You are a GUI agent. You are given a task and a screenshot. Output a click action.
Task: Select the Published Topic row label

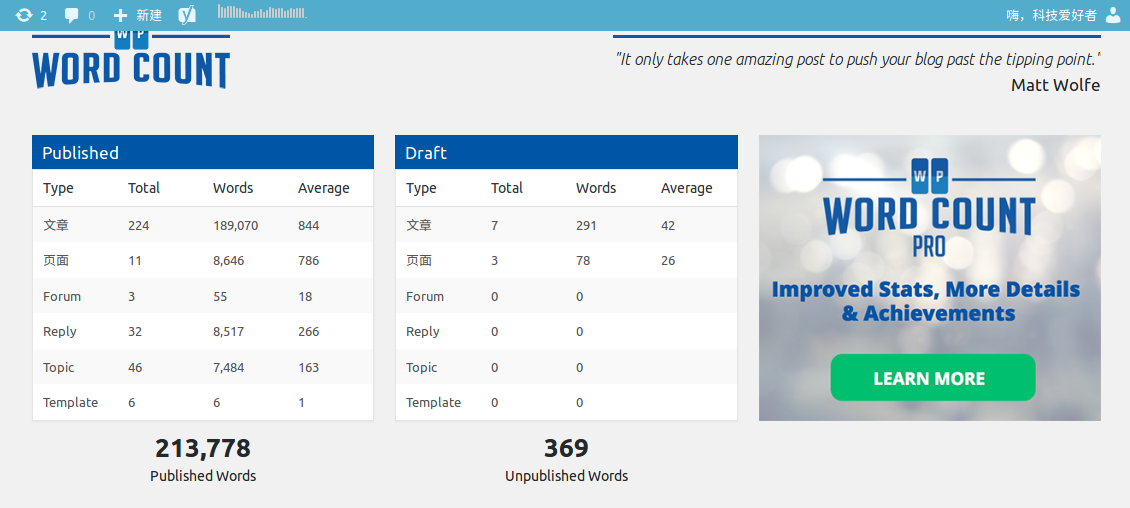[x=58, y=367]
